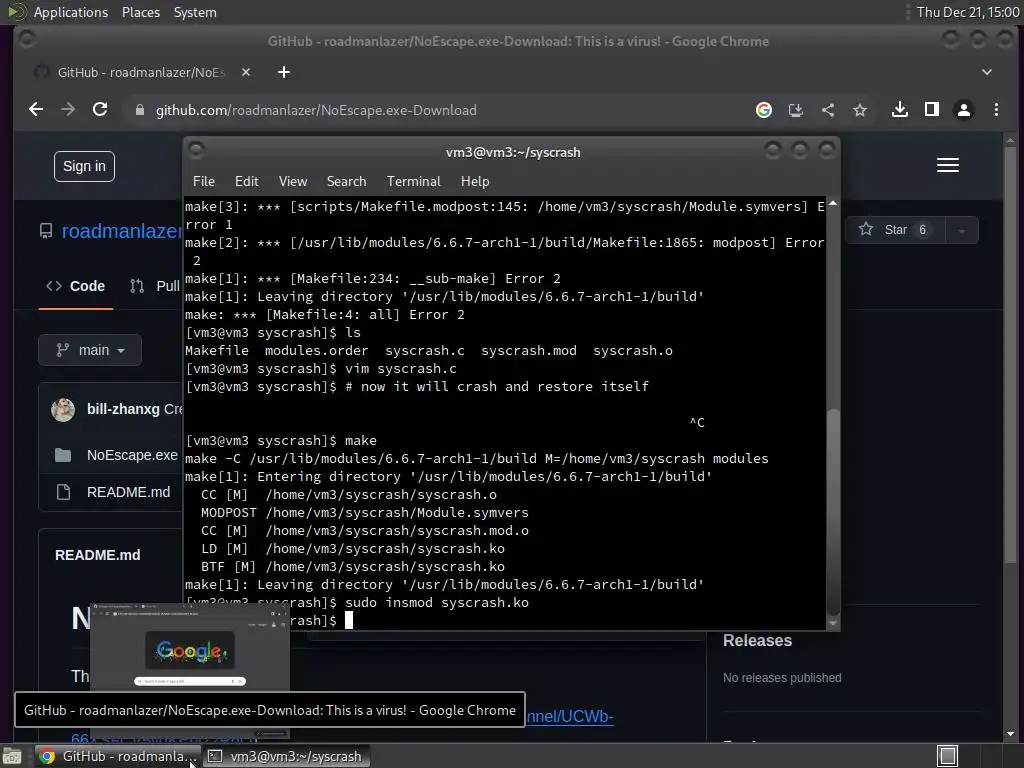This screenshot has height=768, width=1024.
Task: Open the Pull requests tab
Action: pyautogui.click(x=155, y=286)
